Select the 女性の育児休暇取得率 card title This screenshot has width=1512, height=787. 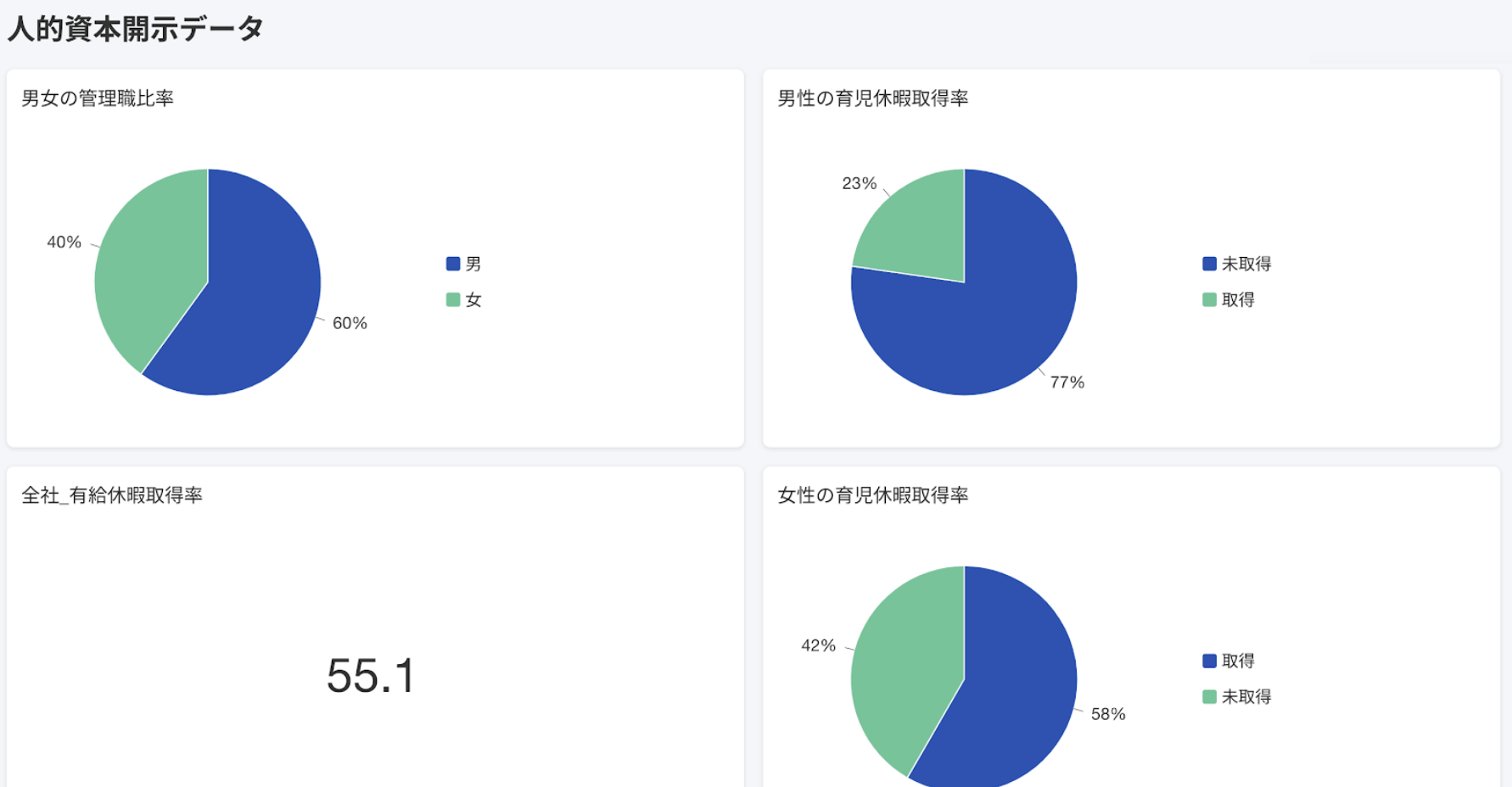pos(873,495)
